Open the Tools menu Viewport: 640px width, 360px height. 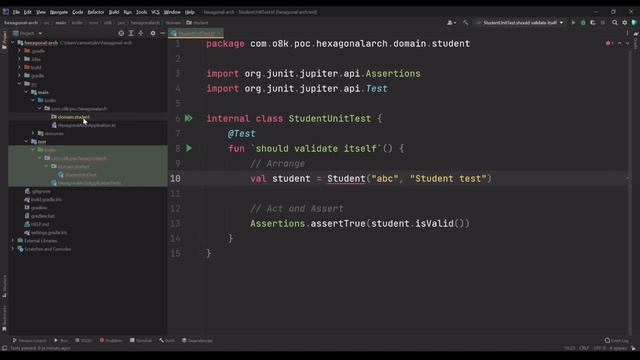(141, 12)
